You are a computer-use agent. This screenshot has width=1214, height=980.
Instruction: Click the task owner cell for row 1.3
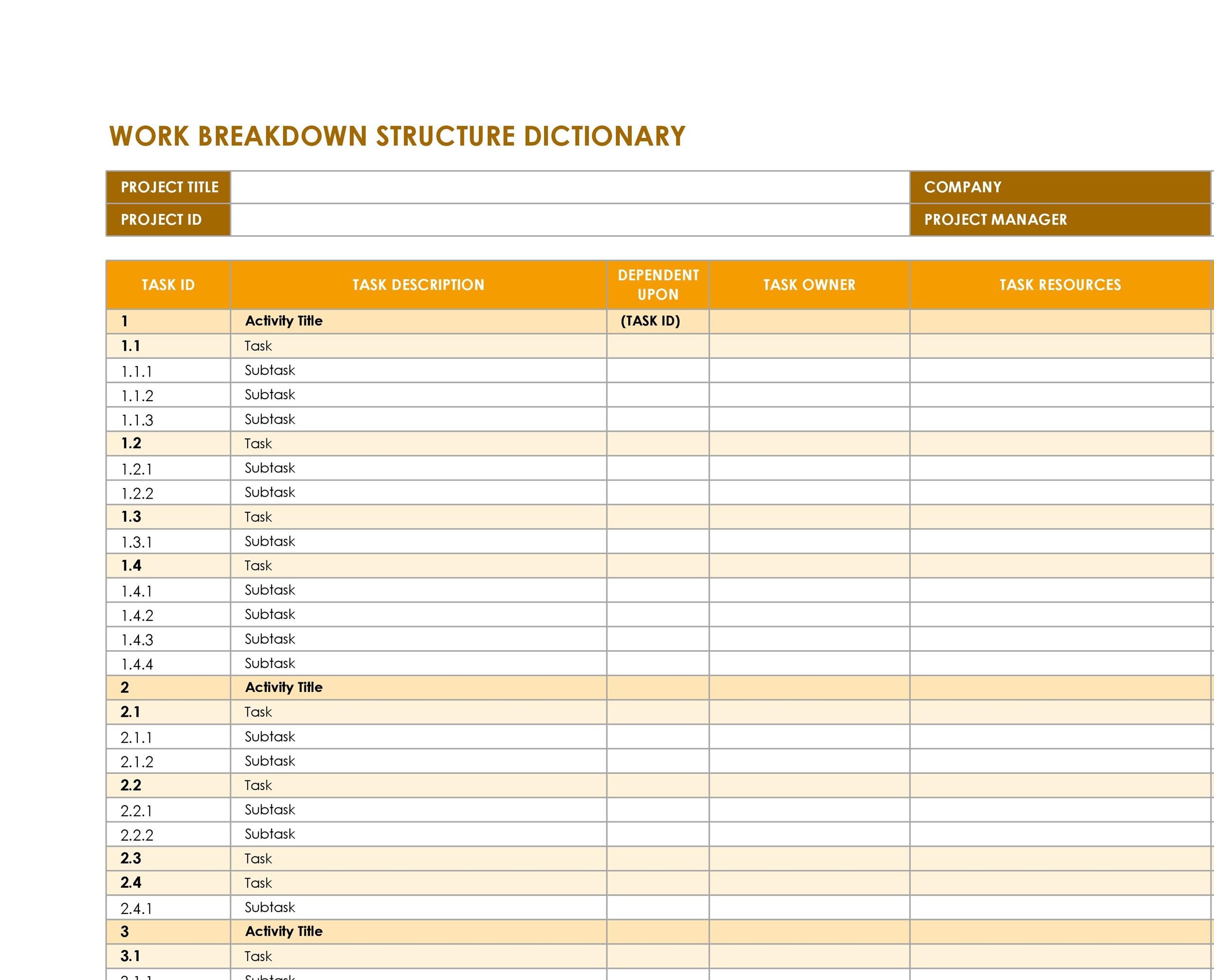(809, 517)
